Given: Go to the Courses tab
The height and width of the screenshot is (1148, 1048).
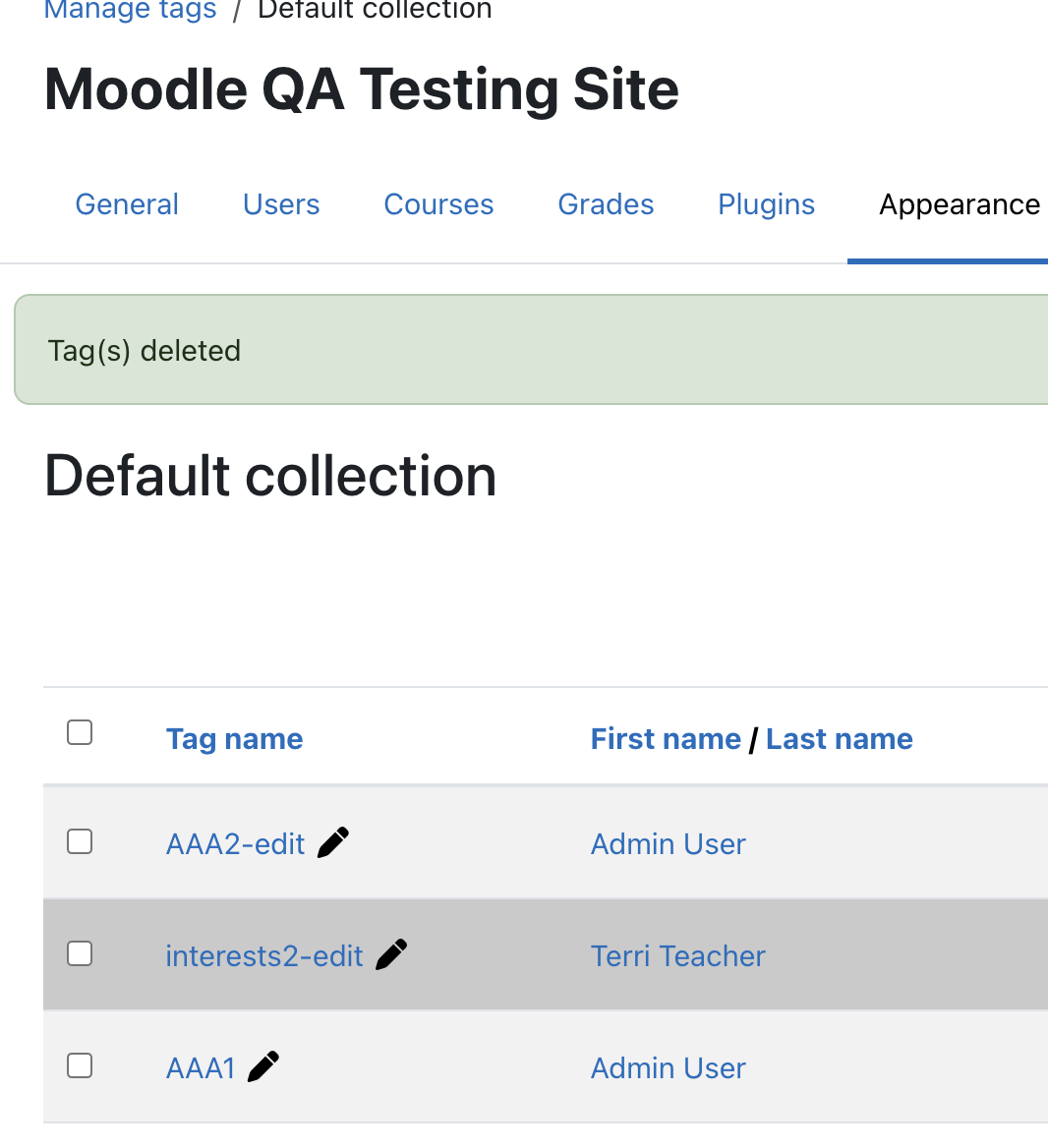Looking at the screenshot, I should 438,204.
